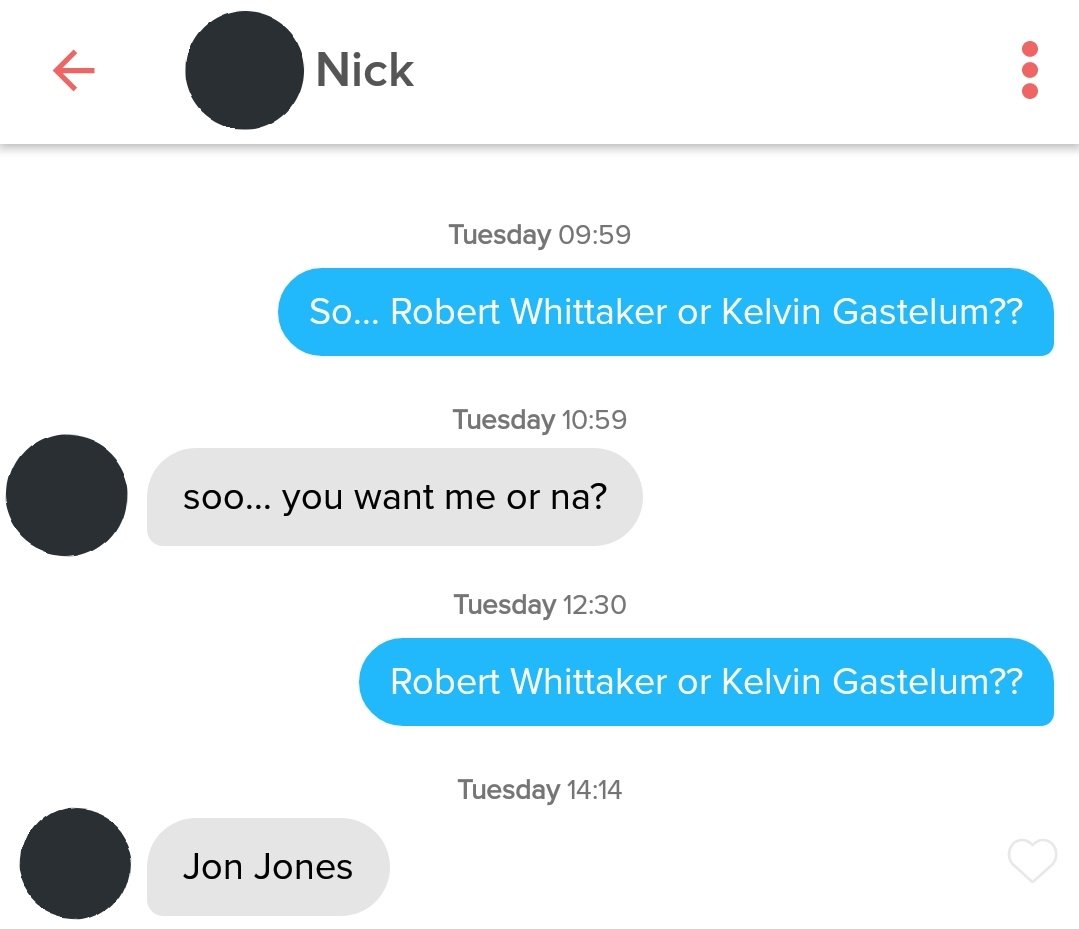Go back using the red arrow
1079x929 pixels.
point(74,71)
